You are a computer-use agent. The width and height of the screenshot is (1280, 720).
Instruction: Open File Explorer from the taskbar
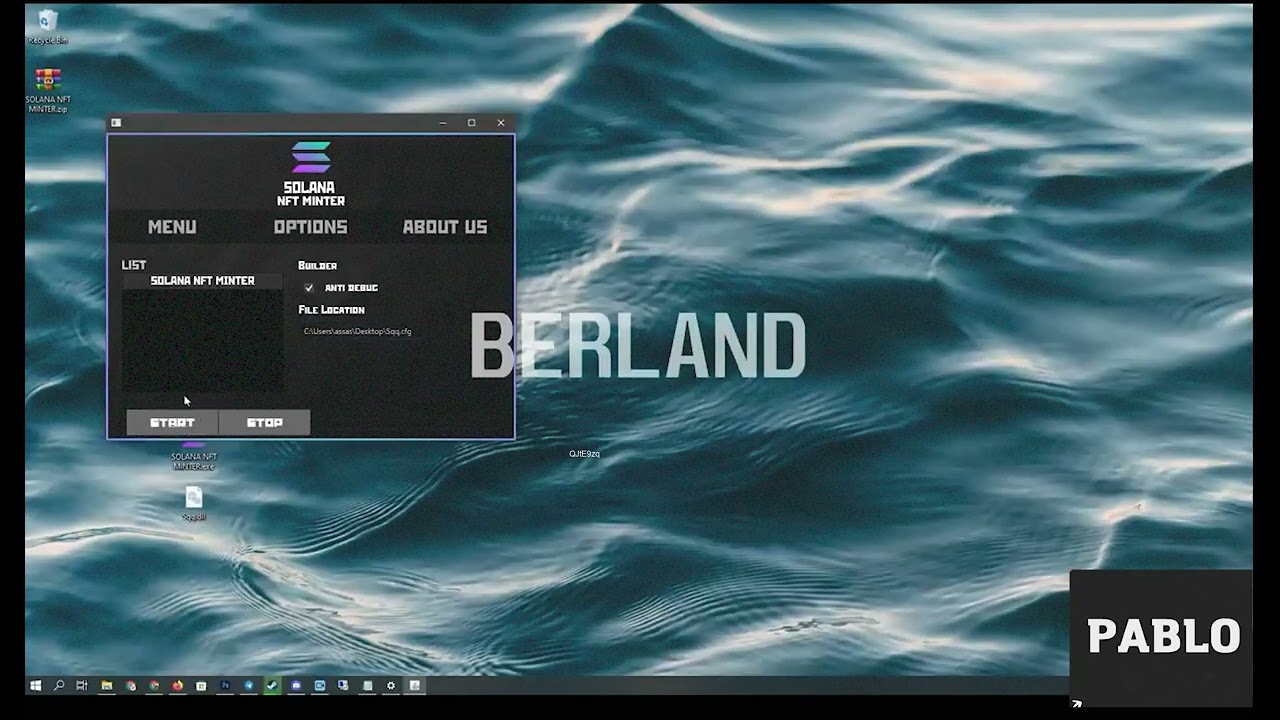[106, 686]
